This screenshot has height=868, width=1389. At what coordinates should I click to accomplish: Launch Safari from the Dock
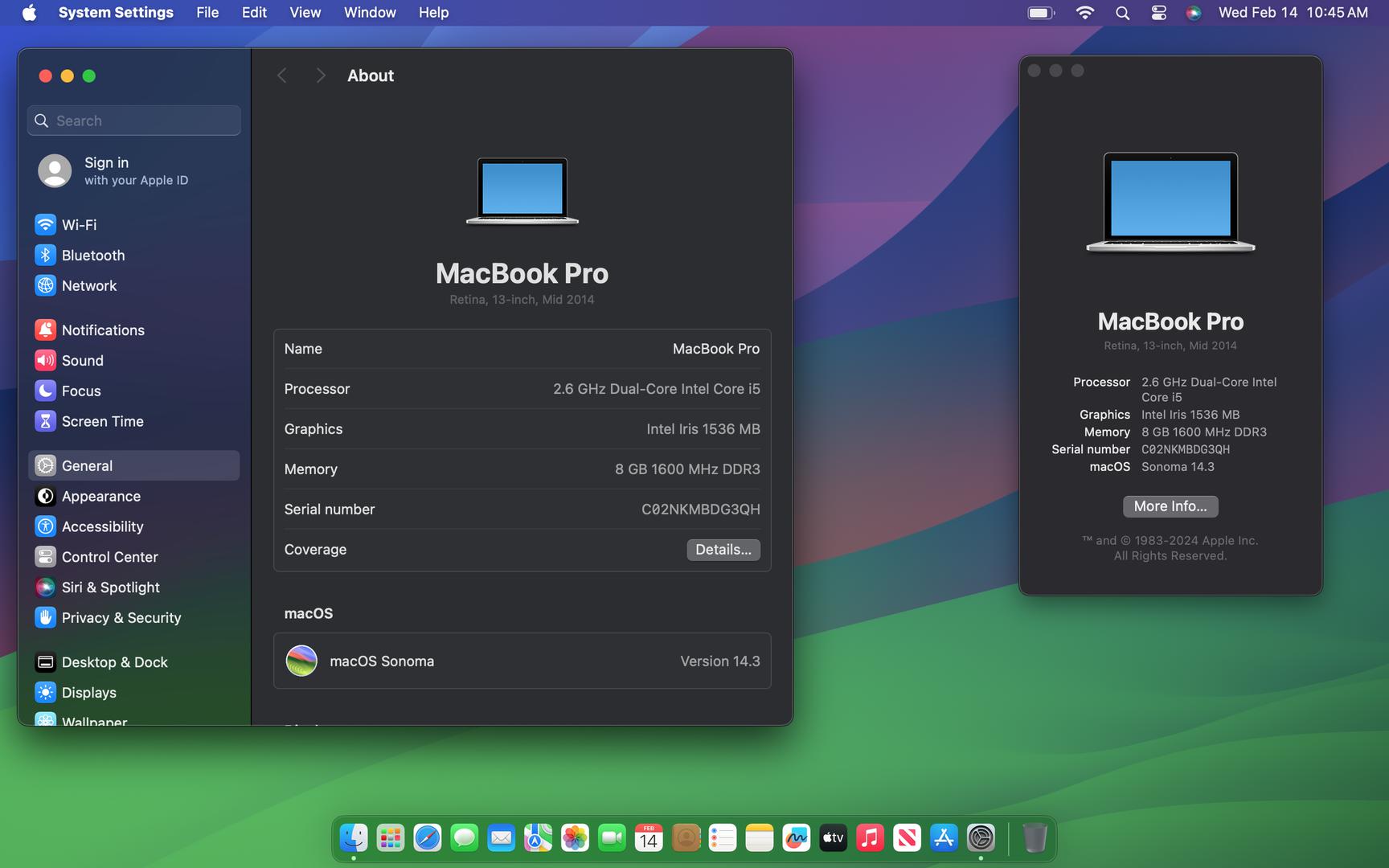427,838
